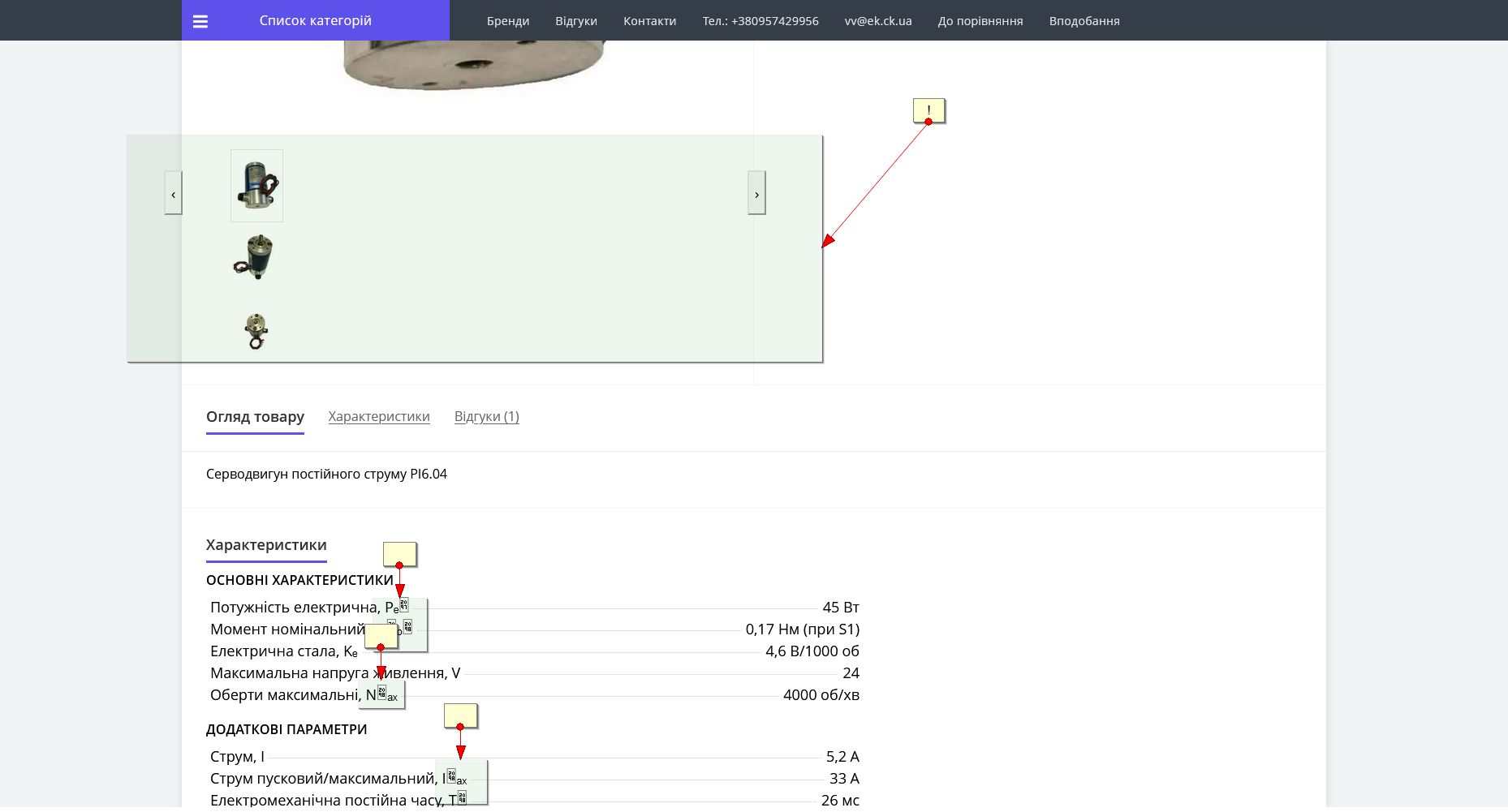Click the 'Момент номінальний' label

[288, 629]
